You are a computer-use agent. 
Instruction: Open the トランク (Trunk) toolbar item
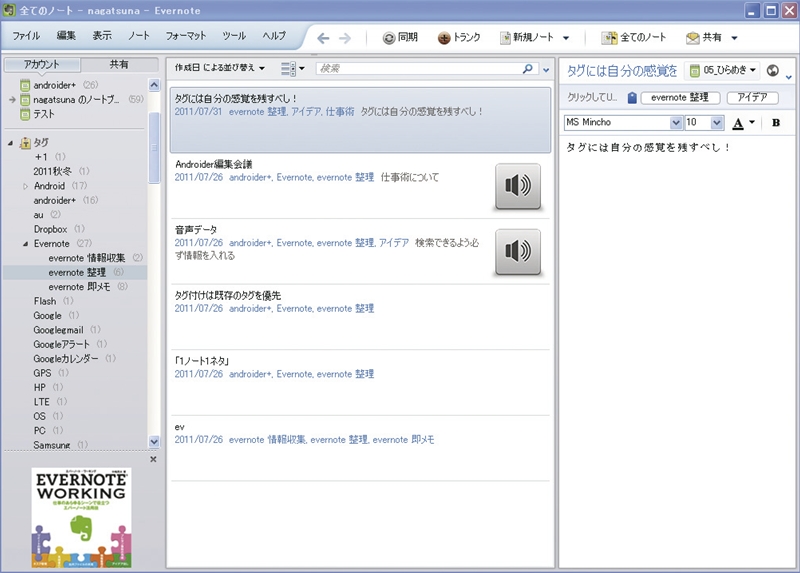click(x=459, y=37)
